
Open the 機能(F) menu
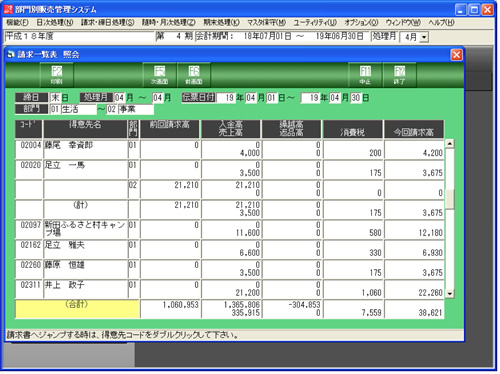(x=17, y=23)
